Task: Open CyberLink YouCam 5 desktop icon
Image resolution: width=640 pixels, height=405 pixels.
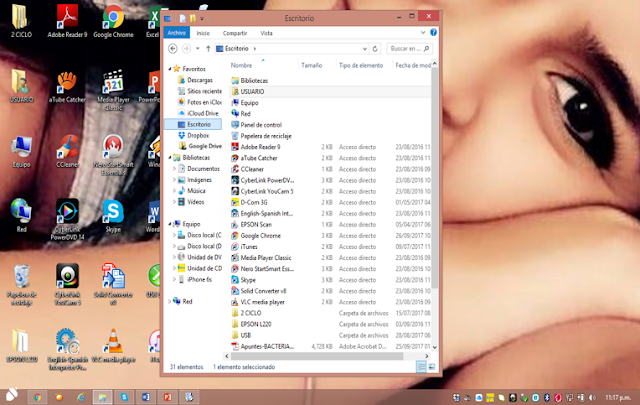Action: (x=67, y=285)
